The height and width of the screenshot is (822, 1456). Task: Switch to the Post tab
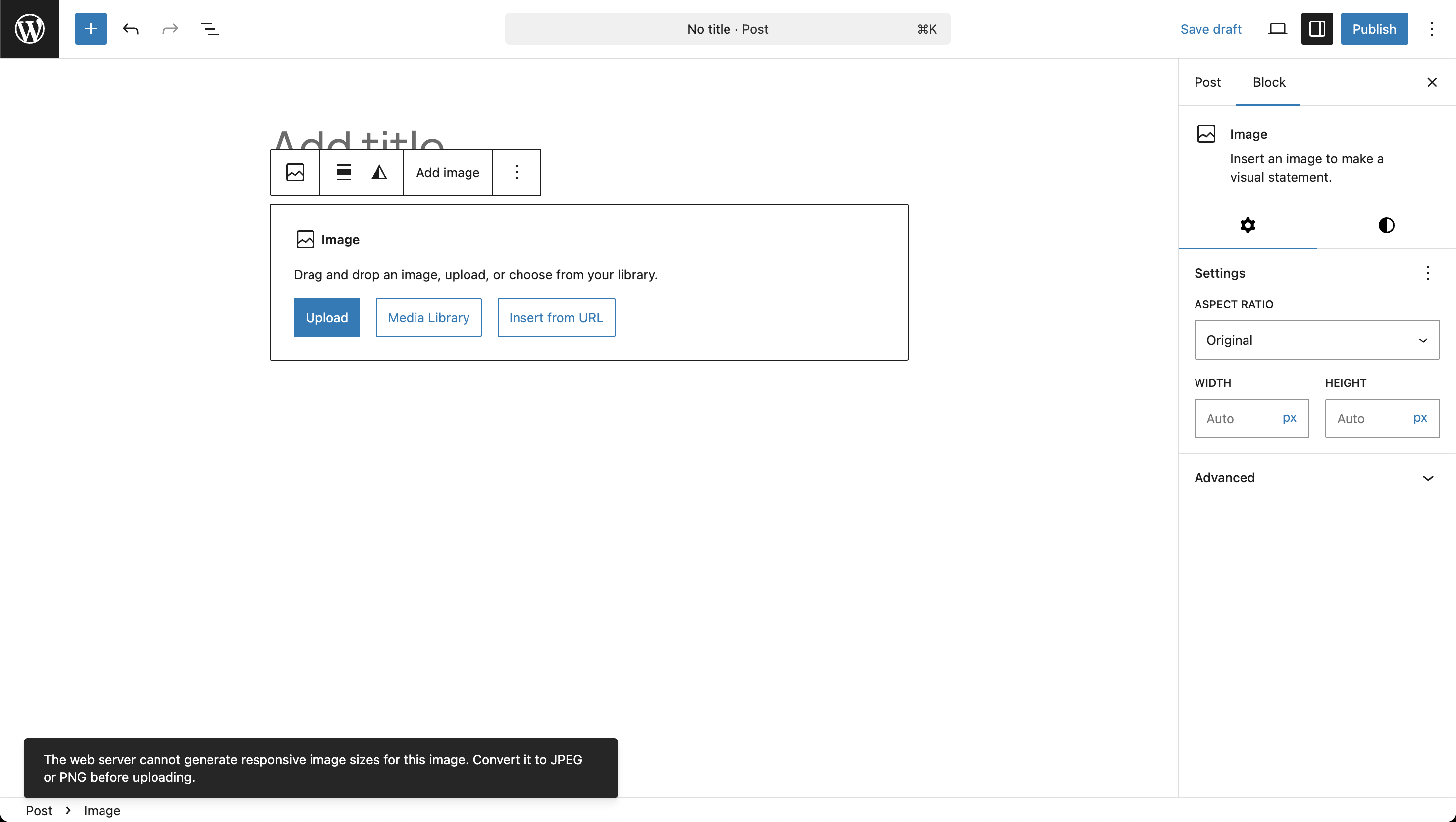[x=1207, y=82]
